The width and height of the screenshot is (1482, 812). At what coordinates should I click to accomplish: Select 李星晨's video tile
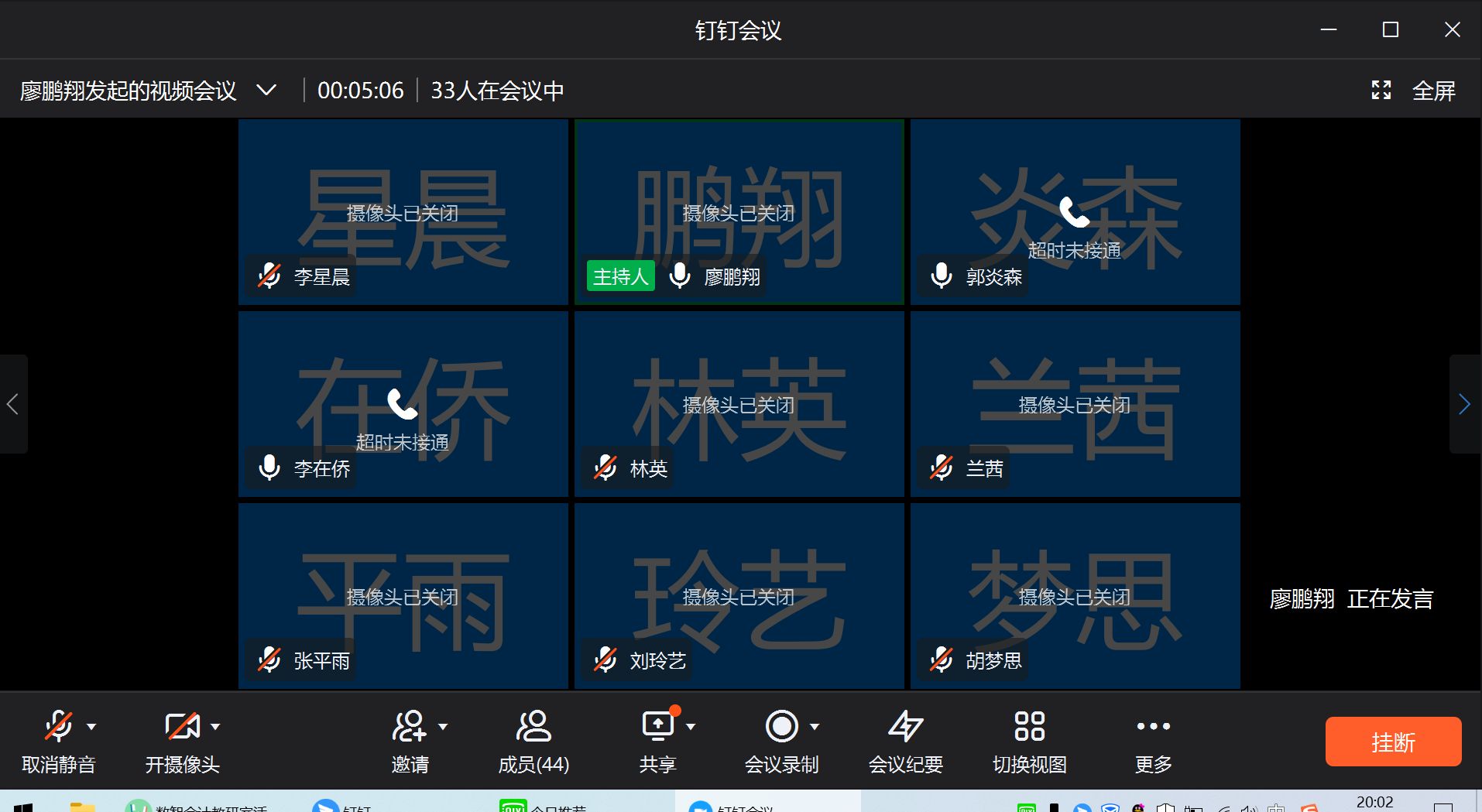coord(403,212)
